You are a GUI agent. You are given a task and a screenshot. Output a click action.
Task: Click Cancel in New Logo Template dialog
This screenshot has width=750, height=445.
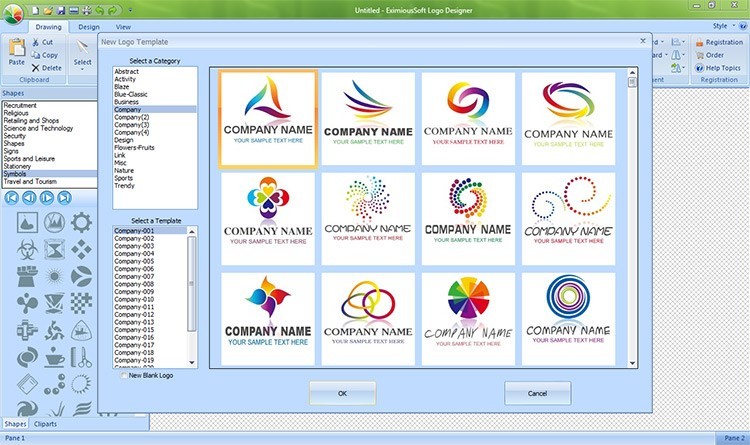(537, 394)
